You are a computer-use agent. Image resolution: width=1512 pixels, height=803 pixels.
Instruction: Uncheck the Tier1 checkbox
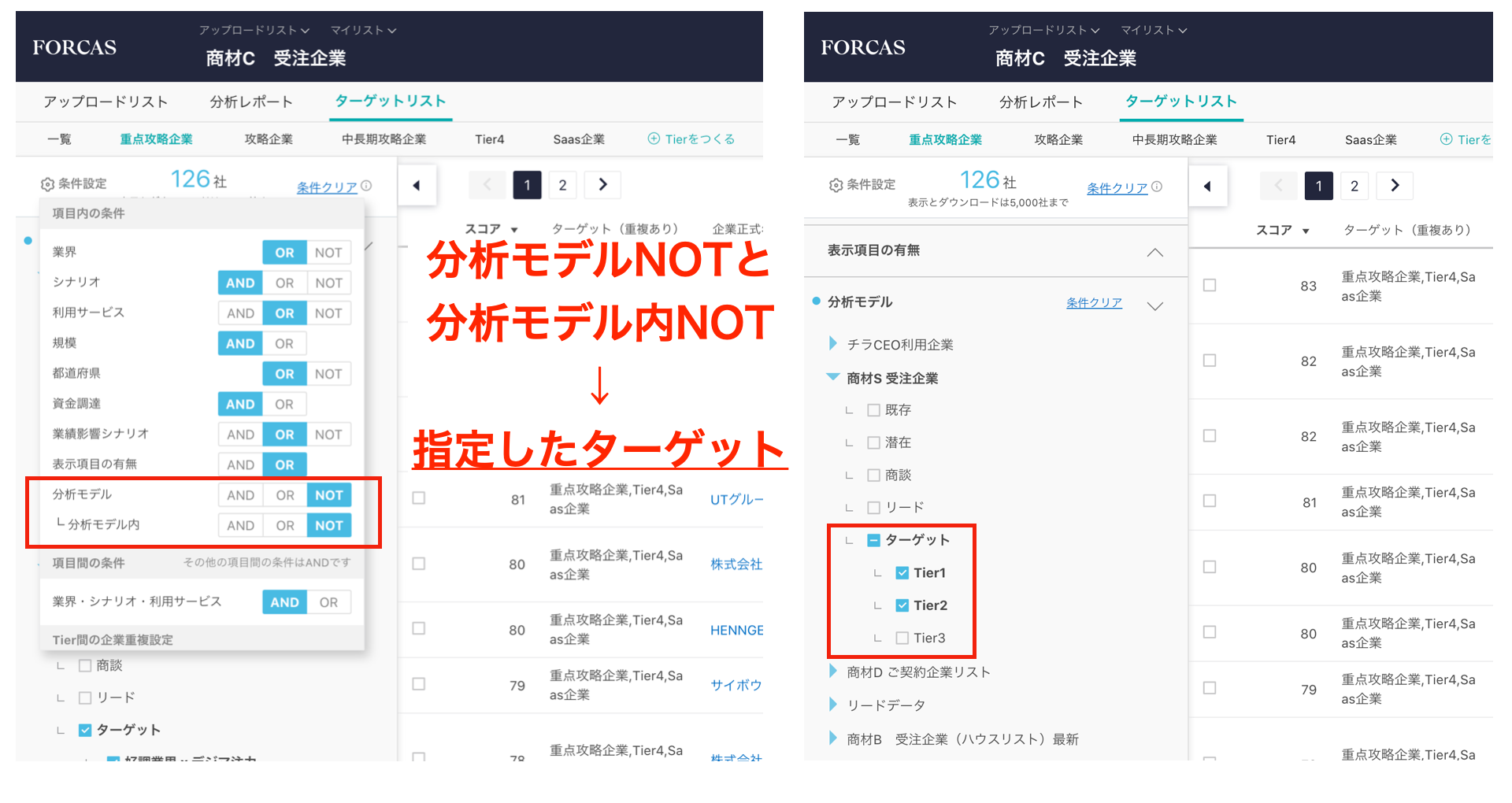[x=902, y=573]
